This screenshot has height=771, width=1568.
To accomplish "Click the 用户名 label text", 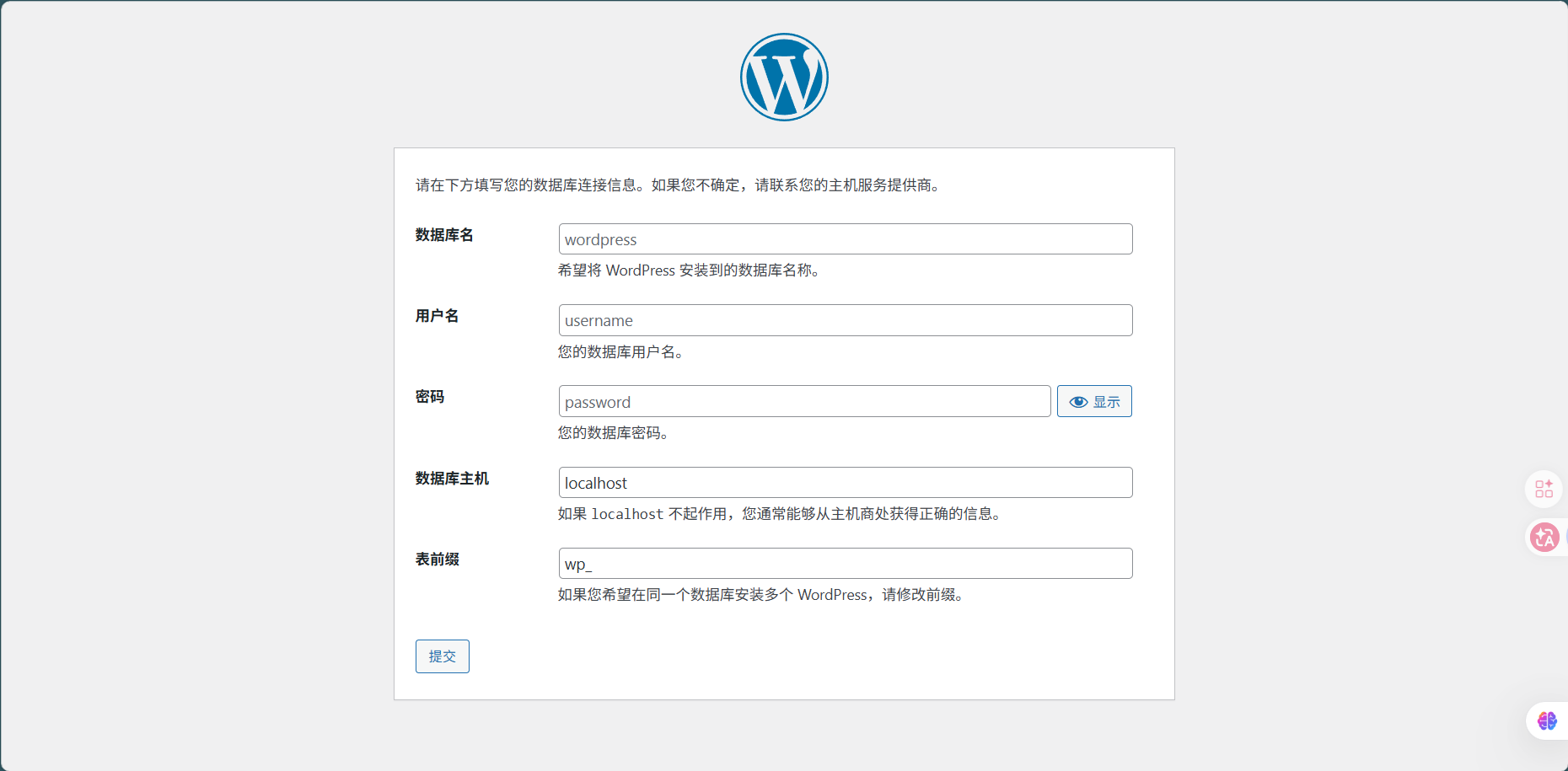I will pos(437,316).
